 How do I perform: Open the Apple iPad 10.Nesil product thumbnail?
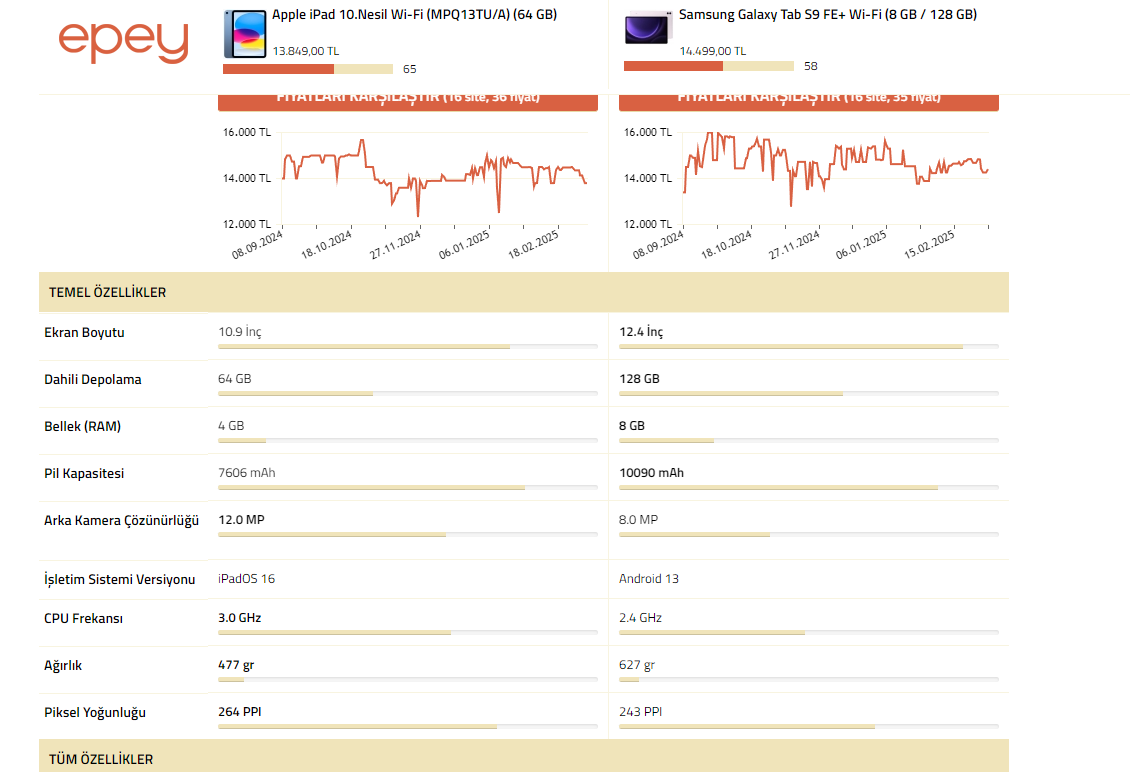[x=245, y=34]
